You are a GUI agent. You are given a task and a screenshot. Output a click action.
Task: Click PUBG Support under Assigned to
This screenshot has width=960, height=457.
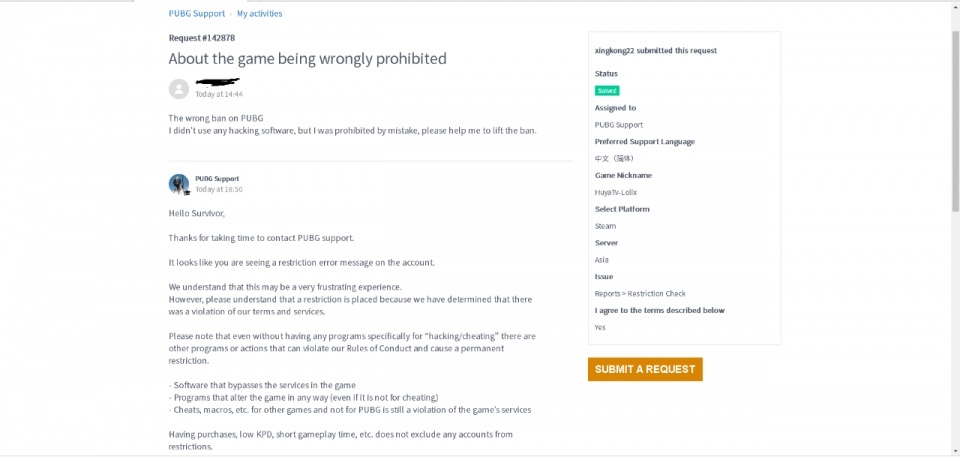click(618, 125)
